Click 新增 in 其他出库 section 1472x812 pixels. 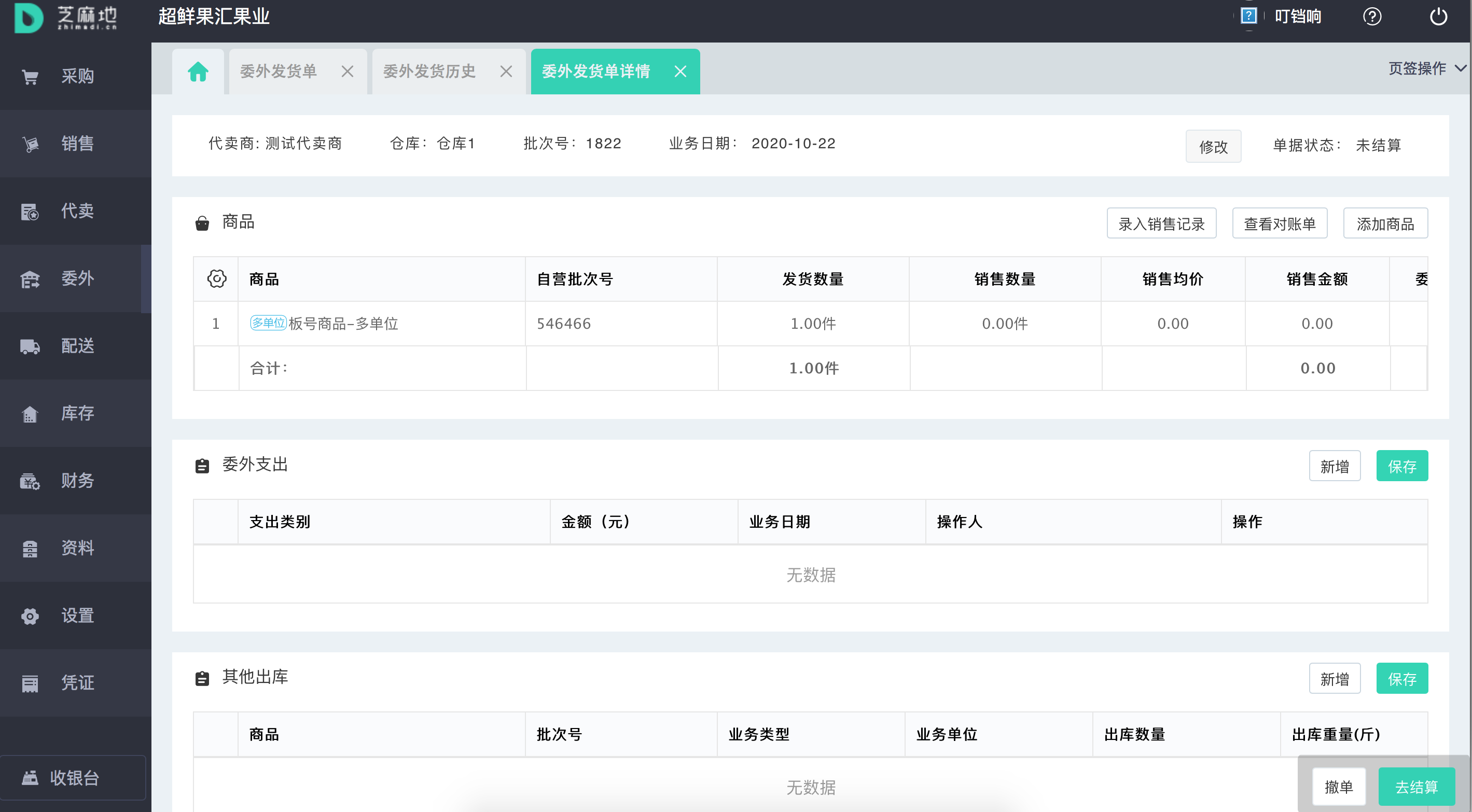click(x=1334, y=679)
